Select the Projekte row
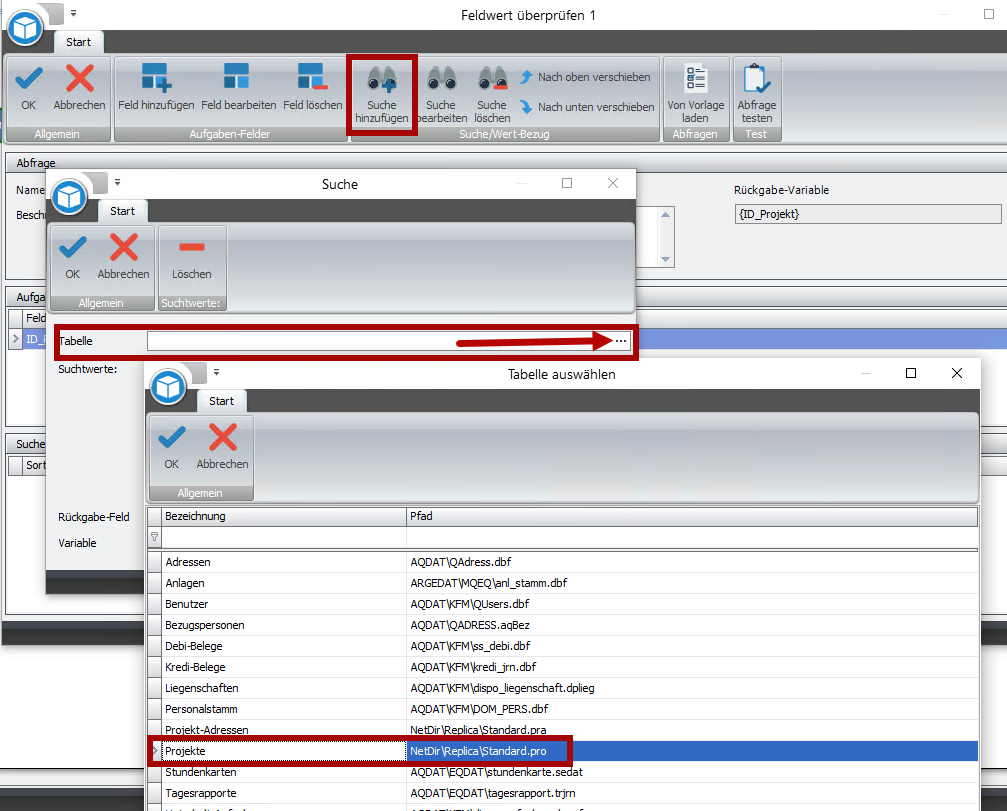 tap(562, 751)
